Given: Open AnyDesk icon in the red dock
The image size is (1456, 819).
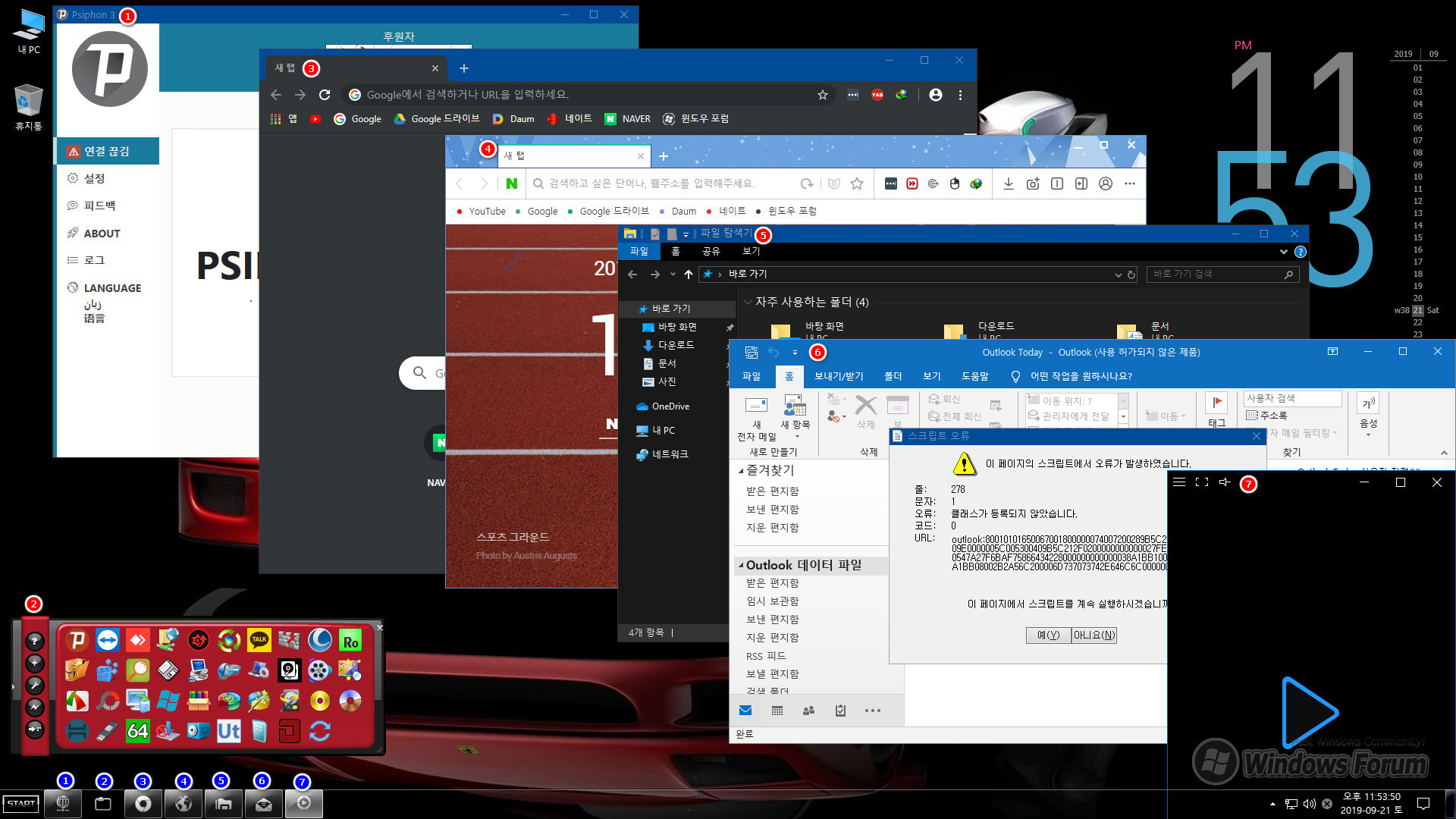Looking at the screenshot, I should (137, 641).
